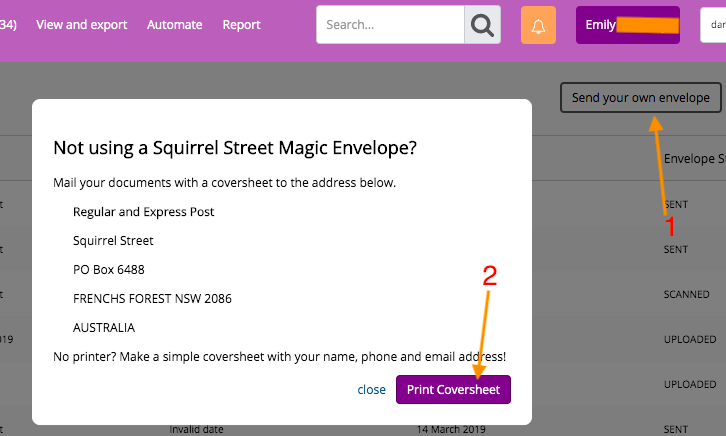Select the PO Box 6488 line
The height and width of the screenshot is (436, 726).
109,269
